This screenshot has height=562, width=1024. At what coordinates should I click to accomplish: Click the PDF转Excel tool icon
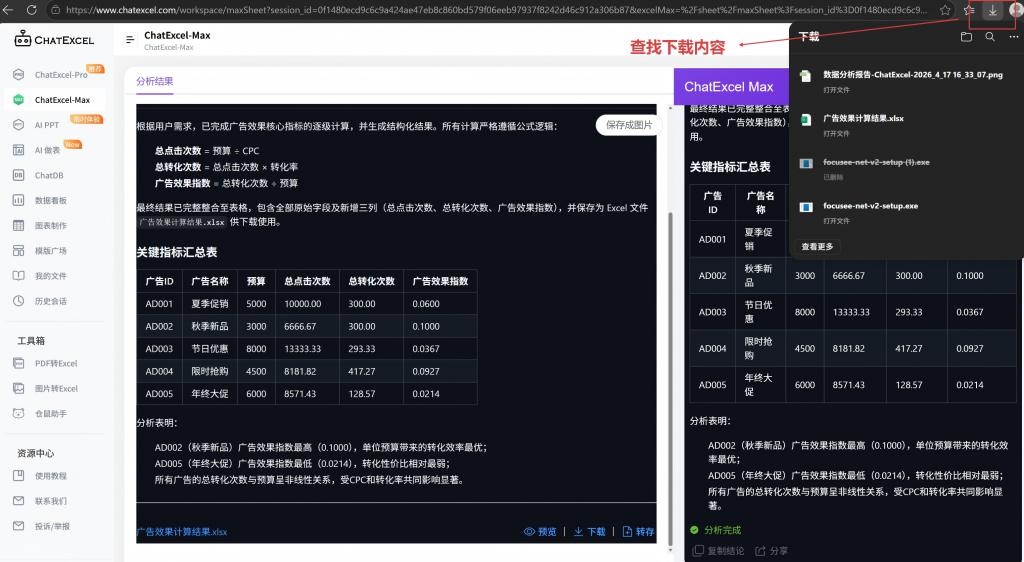pyautogui.click(x=19, y=363)
